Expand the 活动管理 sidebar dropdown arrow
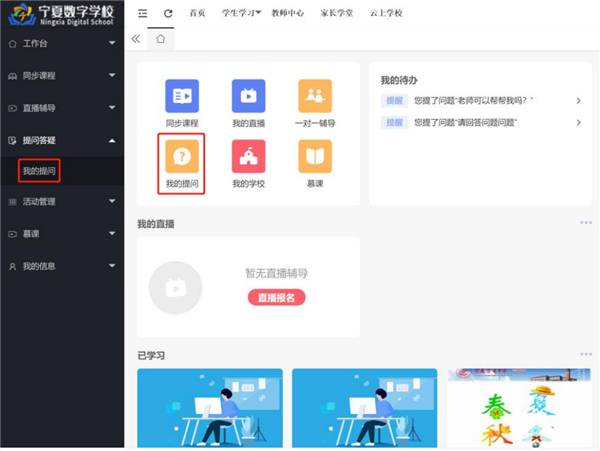 112,201
